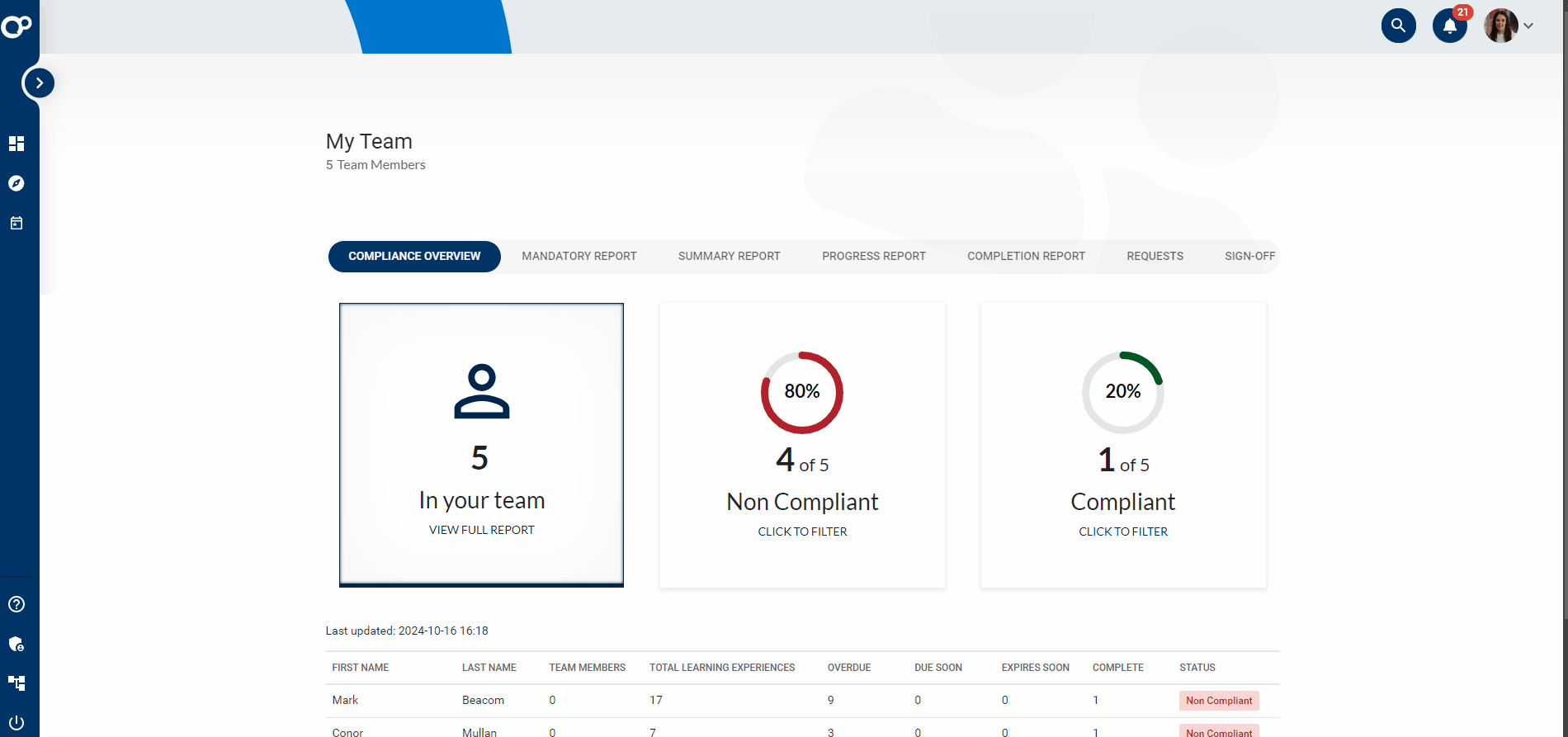The width and height of the screenshot is (1568, 737).
Task: Switch to the Mandatory Report tab
Action: [x=579, y=257]
